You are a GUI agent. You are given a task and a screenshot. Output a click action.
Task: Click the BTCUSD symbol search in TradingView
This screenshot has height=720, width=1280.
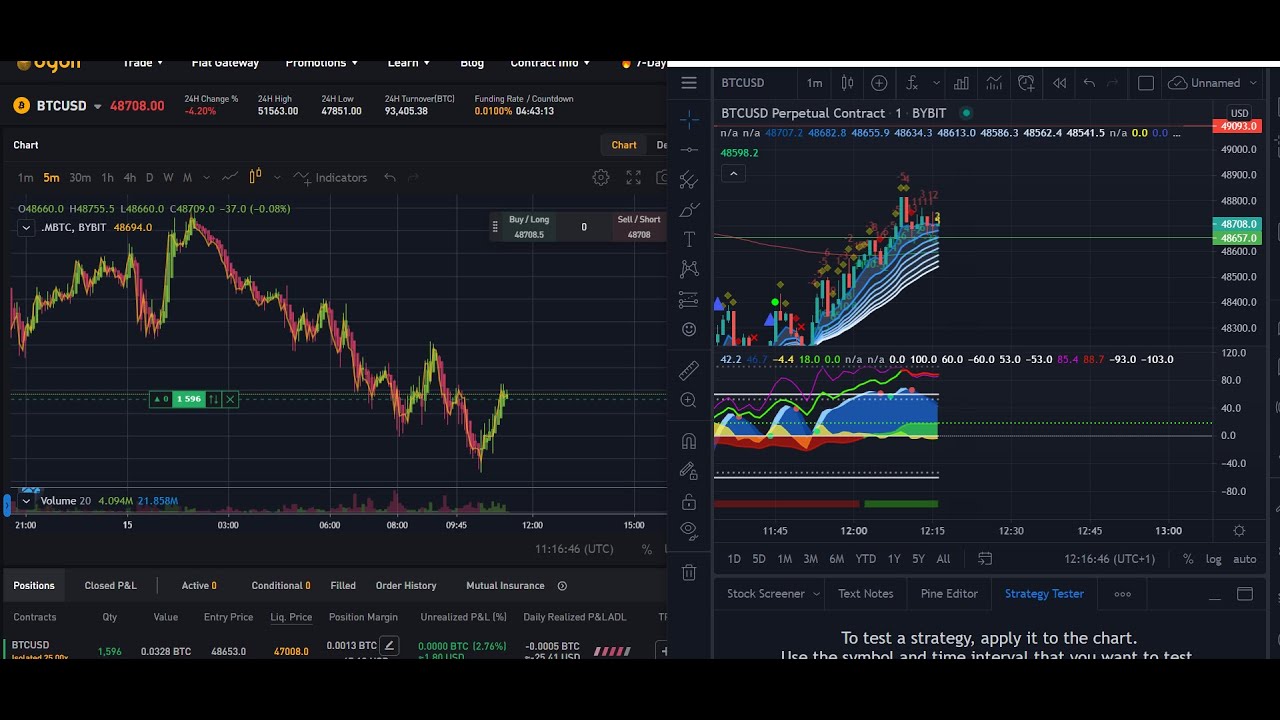(743, 83)
